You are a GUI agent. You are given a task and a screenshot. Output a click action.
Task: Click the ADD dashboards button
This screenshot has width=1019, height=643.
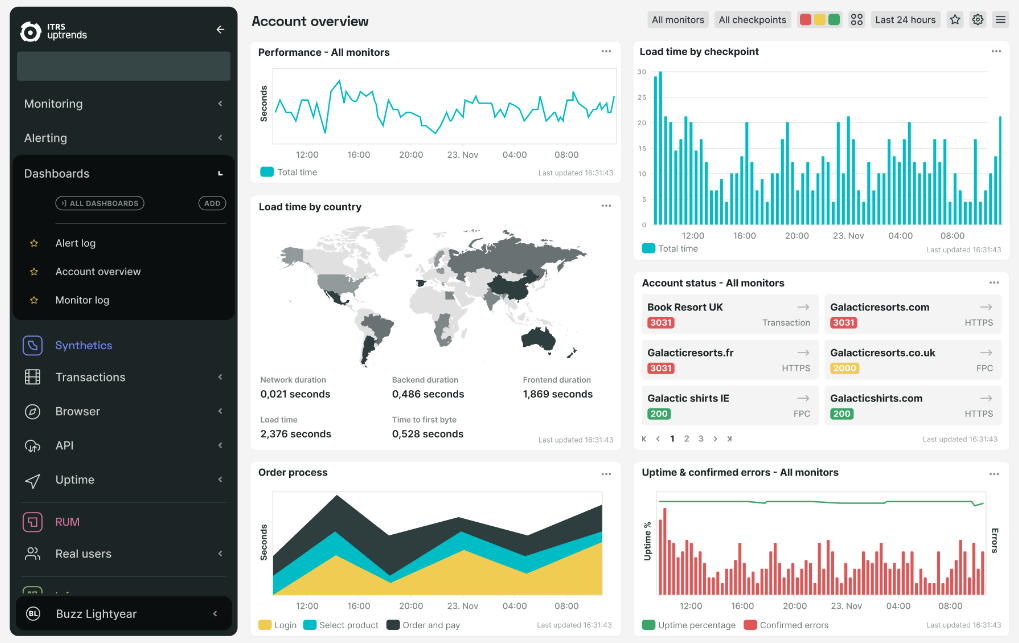(211, 203)
